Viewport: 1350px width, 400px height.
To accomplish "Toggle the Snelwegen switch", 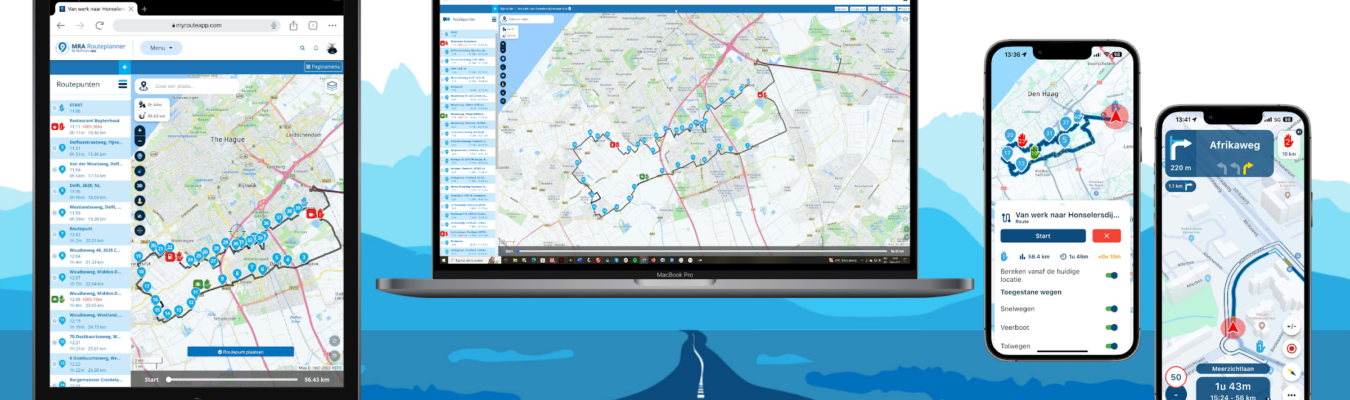I will pyautogui.click(x=1111, y=309).
